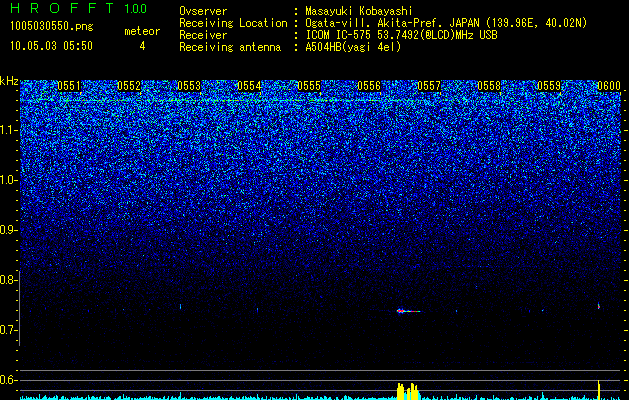Click the A504HB(yagi 4el) antenna text
This screenshot has height=400, width=629.
tap(353, 47)
